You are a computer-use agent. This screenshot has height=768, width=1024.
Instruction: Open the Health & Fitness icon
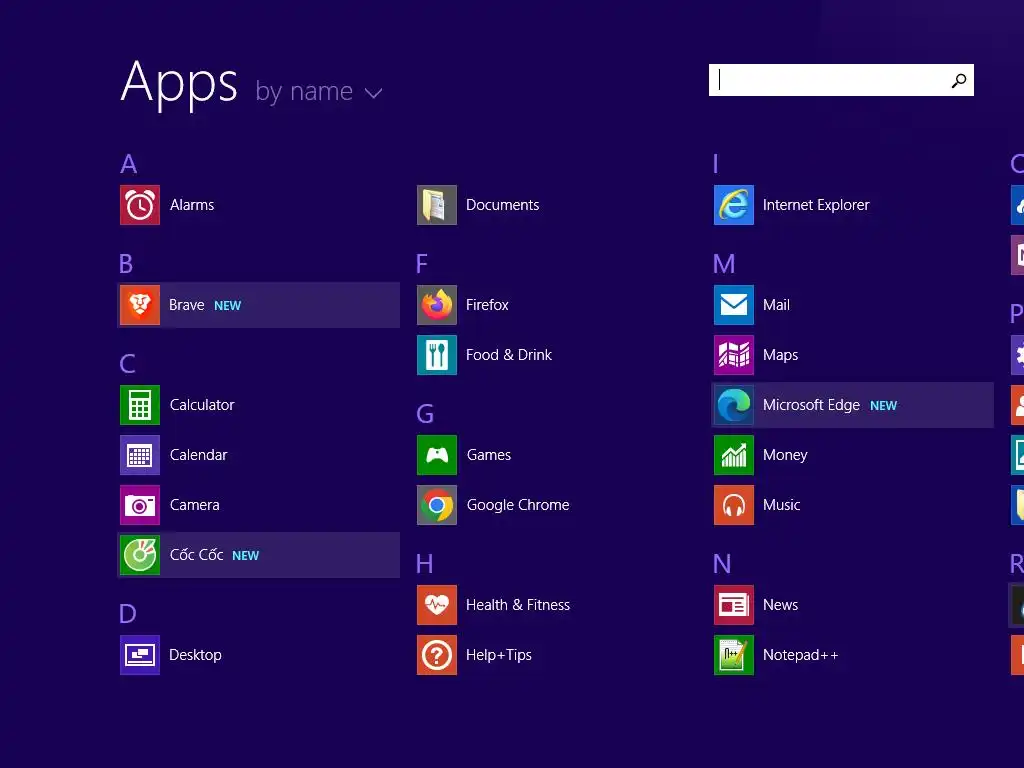tap(437, 605)
